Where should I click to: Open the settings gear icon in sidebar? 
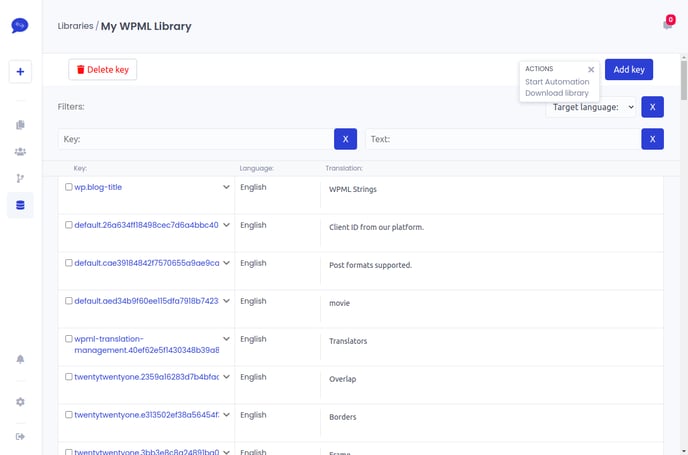[20, 402]
